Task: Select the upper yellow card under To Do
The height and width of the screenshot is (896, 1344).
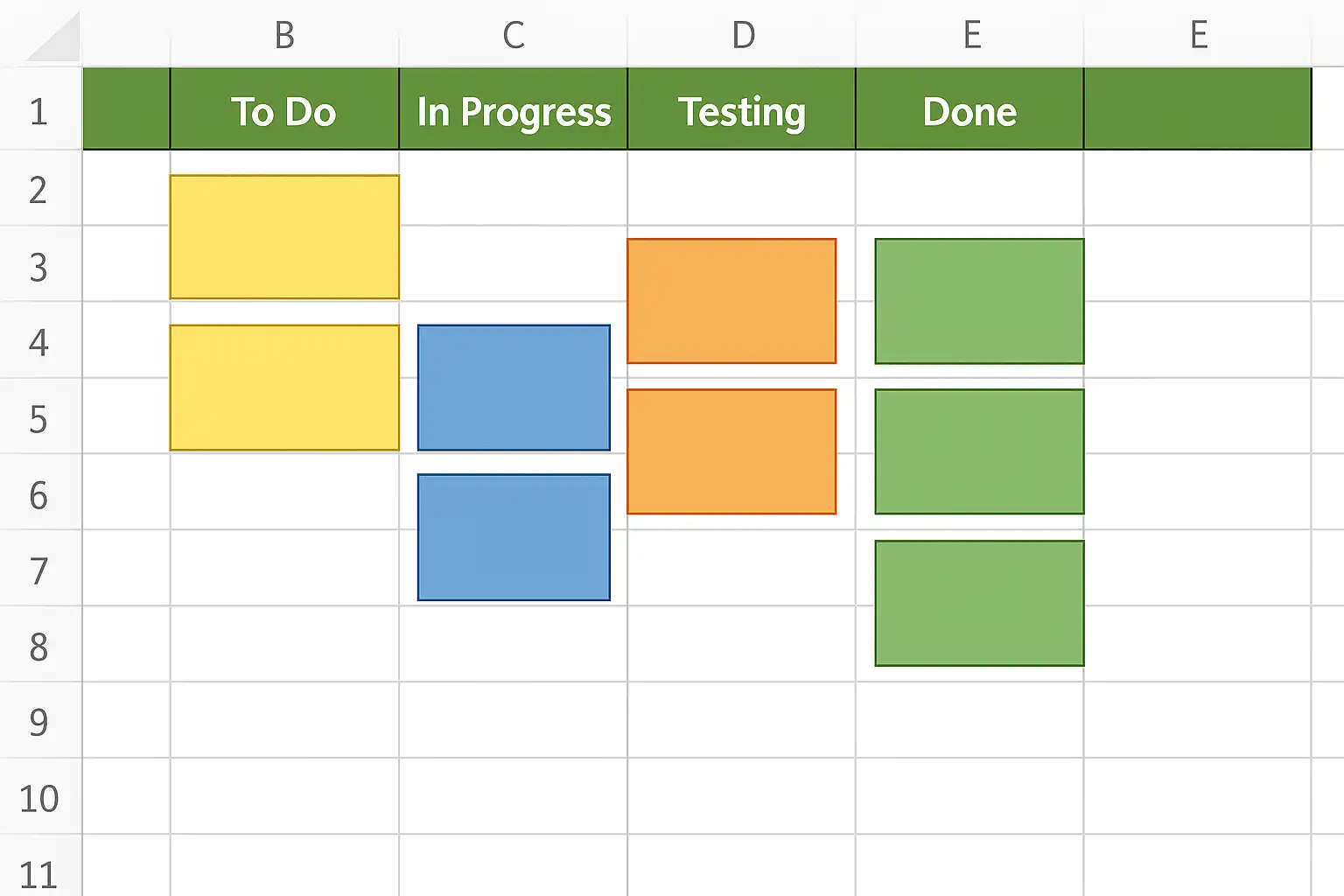Action: (x=284, y=237)
